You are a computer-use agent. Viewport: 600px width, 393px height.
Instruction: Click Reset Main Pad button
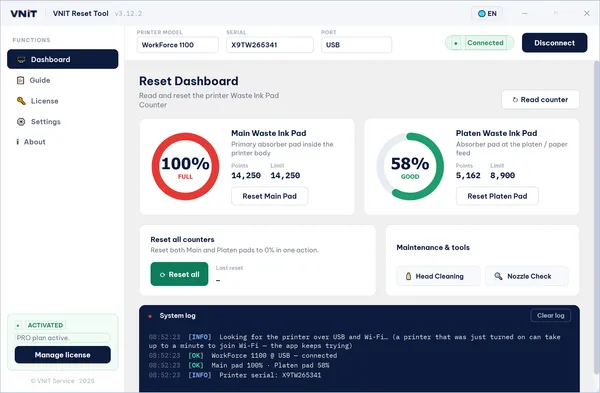(269, 196)
